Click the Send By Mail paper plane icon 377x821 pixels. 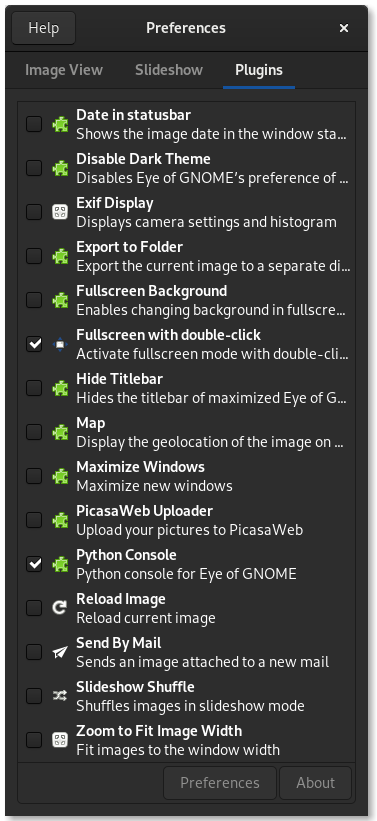click(60, 652)
